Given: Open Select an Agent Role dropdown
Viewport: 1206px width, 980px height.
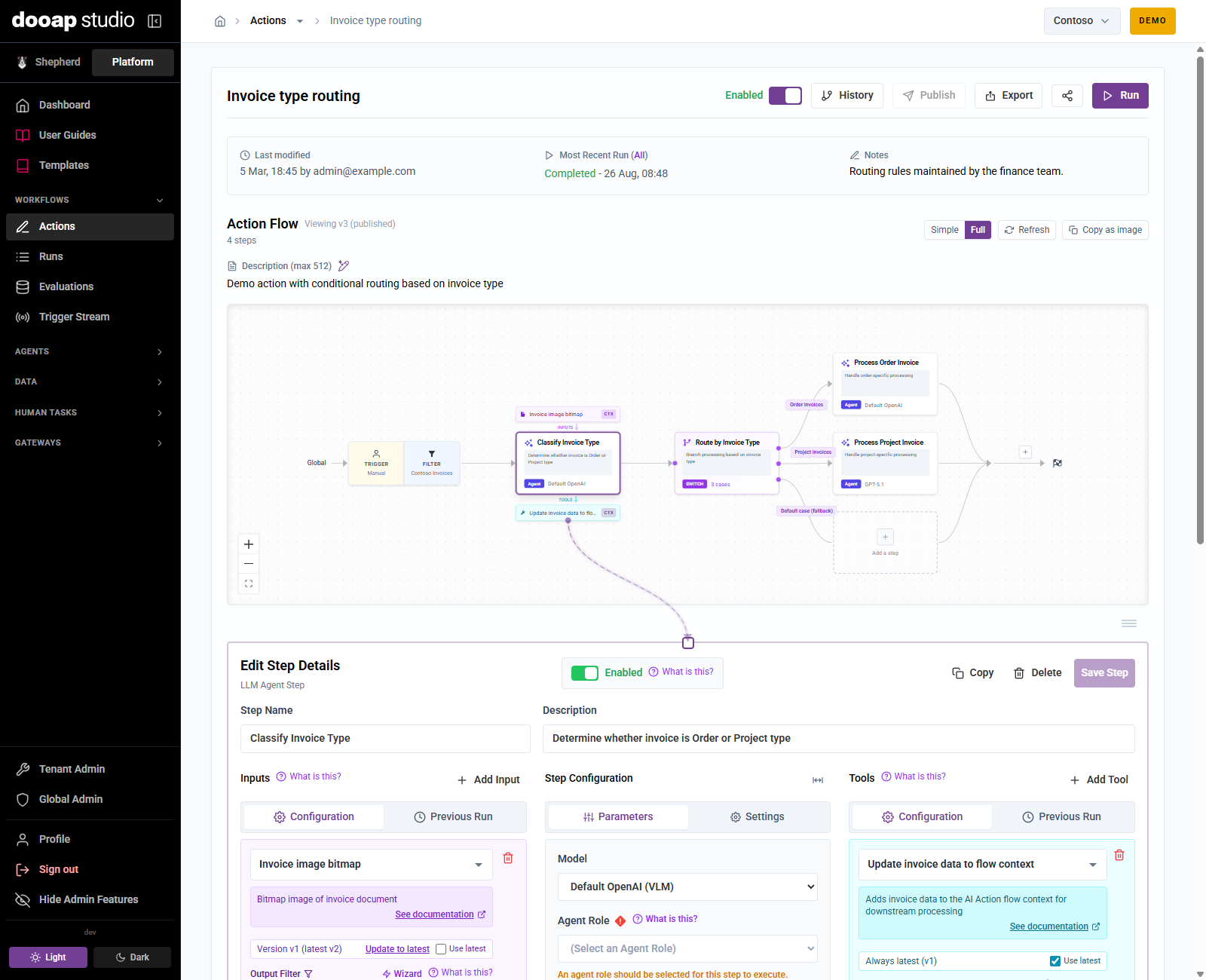Looking at the screenshot, I should (687, 948).
